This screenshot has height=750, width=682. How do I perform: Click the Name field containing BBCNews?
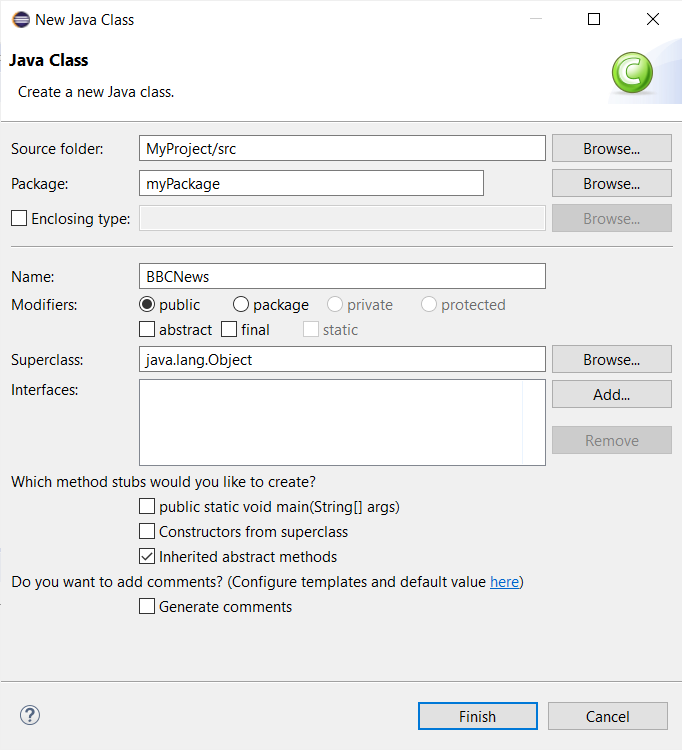tap(342, 276)
